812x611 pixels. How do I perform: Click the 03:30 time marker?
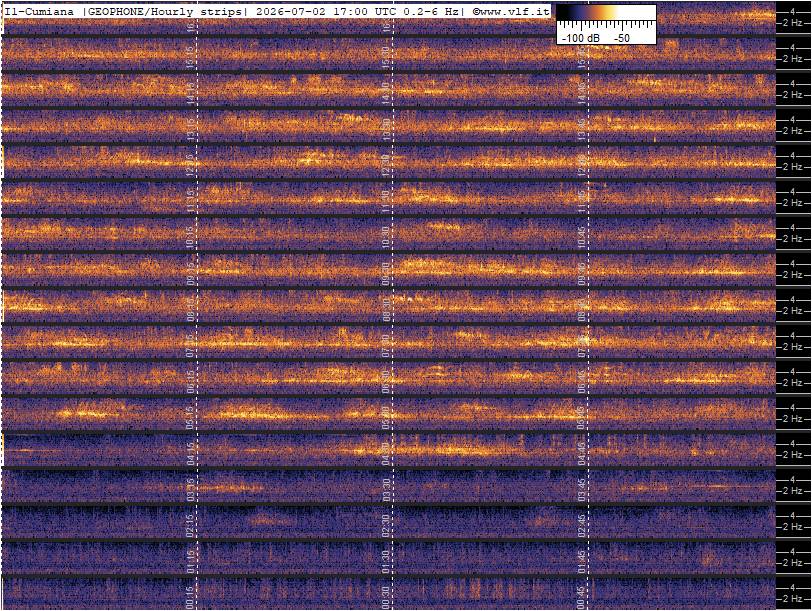[x=386, y=489]
